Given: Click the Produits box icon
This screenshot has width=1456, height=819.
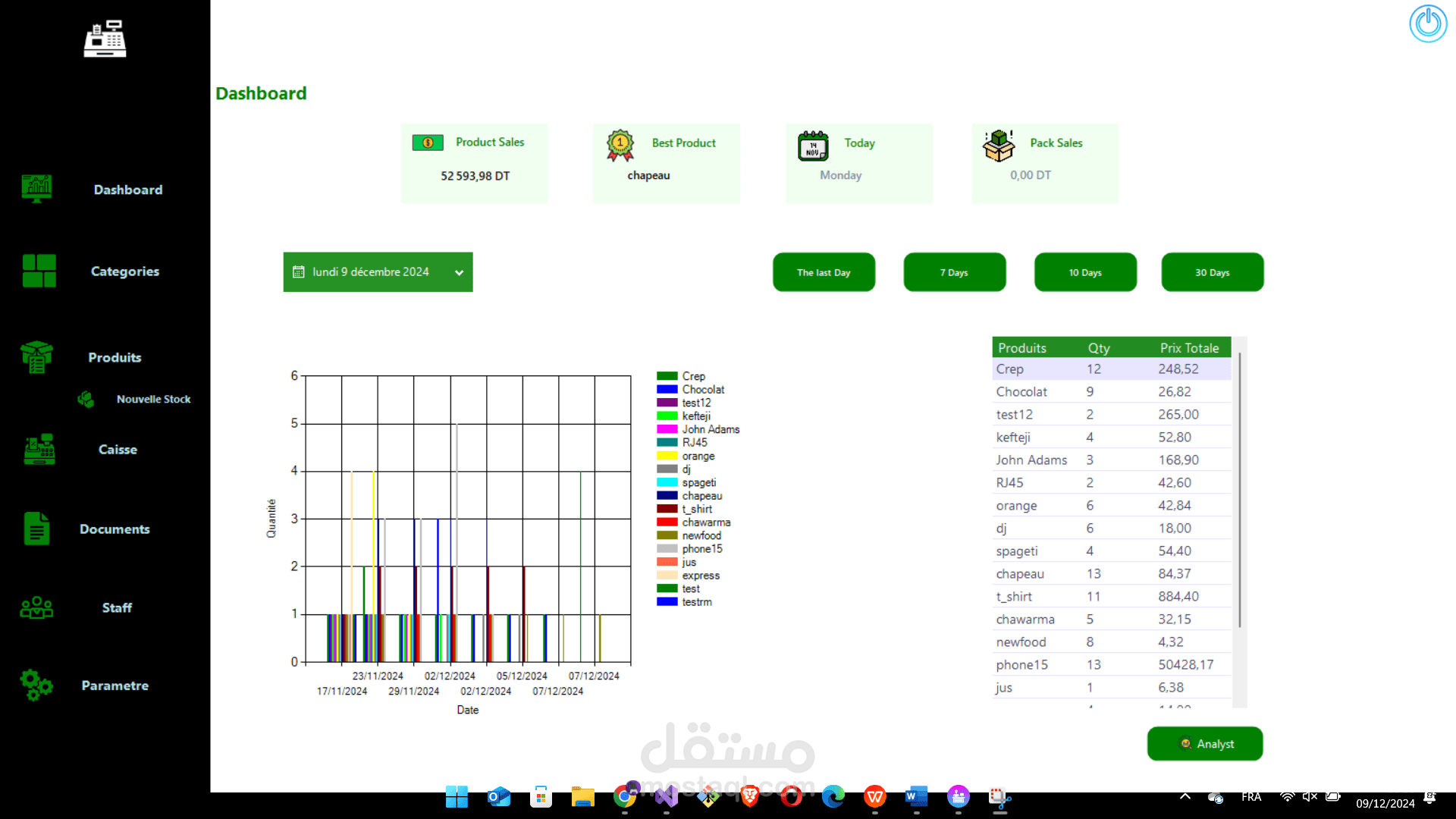Looking at the screenshot, I should pyautogui.click(x=36, y=357).
